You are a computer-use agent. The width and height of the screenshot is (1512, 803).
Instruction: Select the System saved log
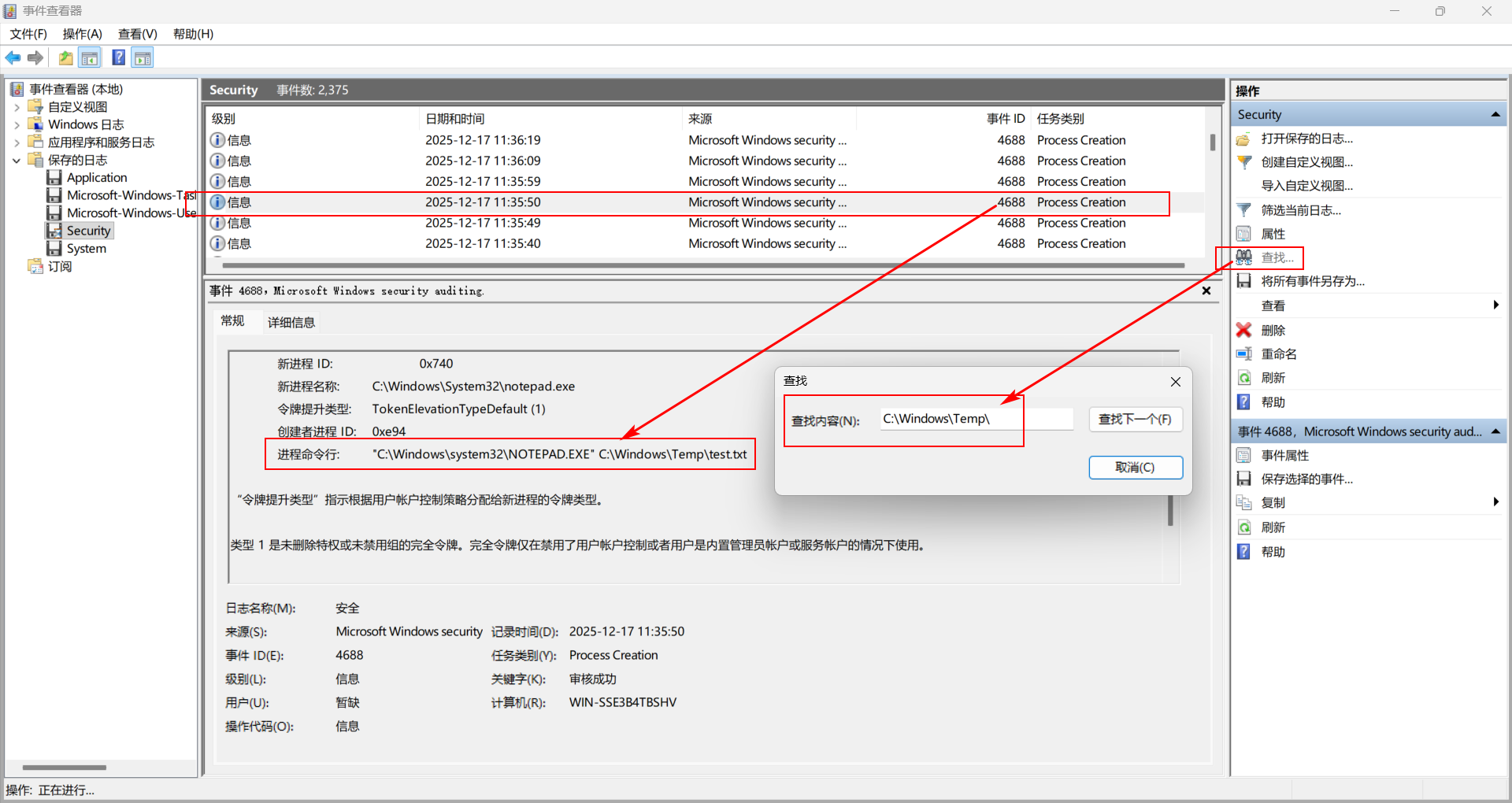[86, 249]
